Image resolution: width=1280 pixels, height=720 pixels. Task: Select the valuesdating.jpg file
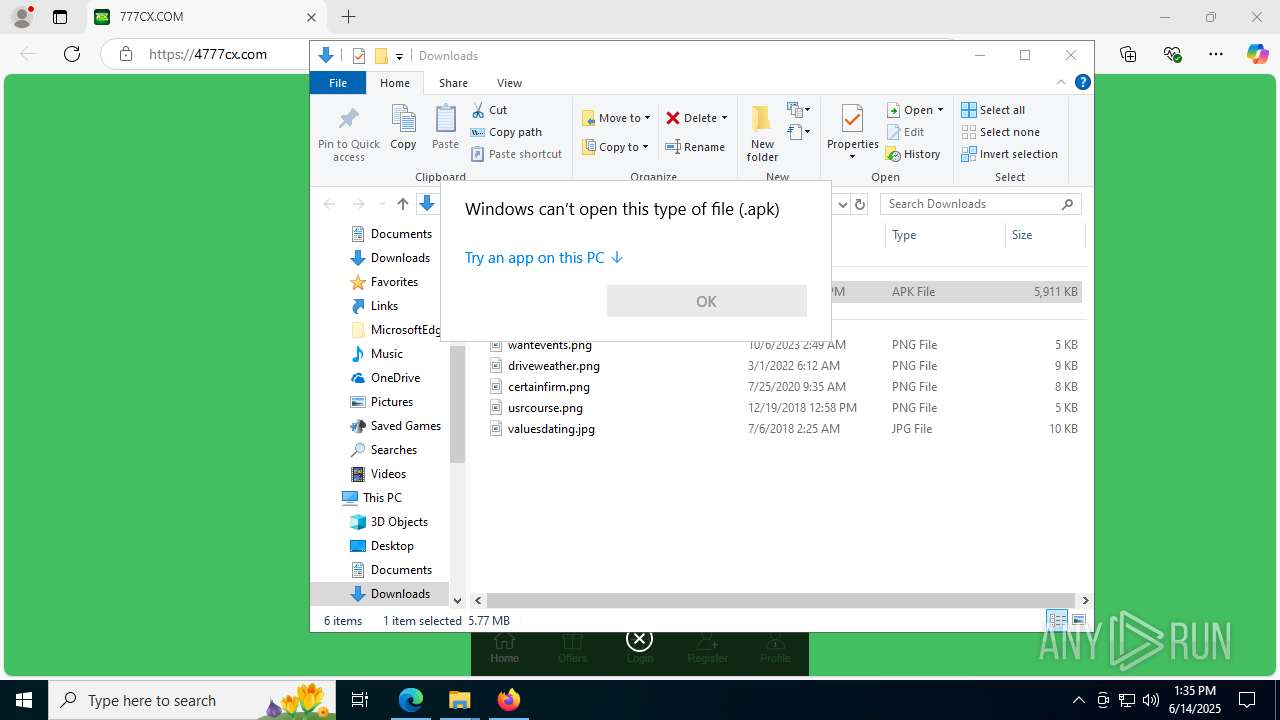pos(551,429)
